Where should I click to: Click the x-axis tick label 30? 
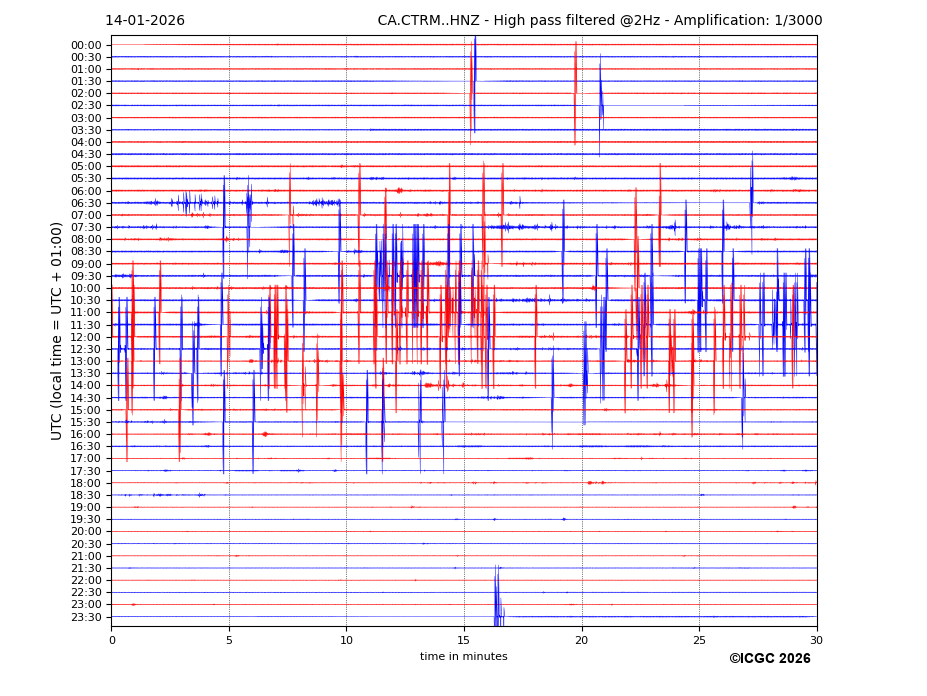(817, 640)
